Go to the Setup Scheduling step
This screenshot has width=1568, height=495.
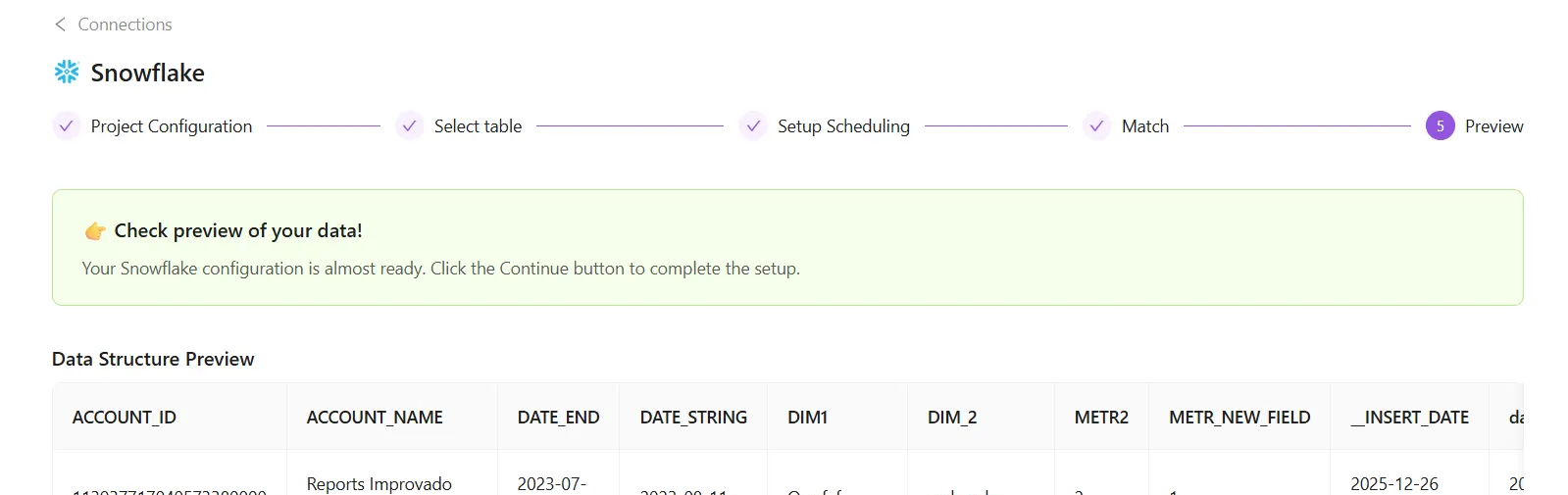point(843,126)
